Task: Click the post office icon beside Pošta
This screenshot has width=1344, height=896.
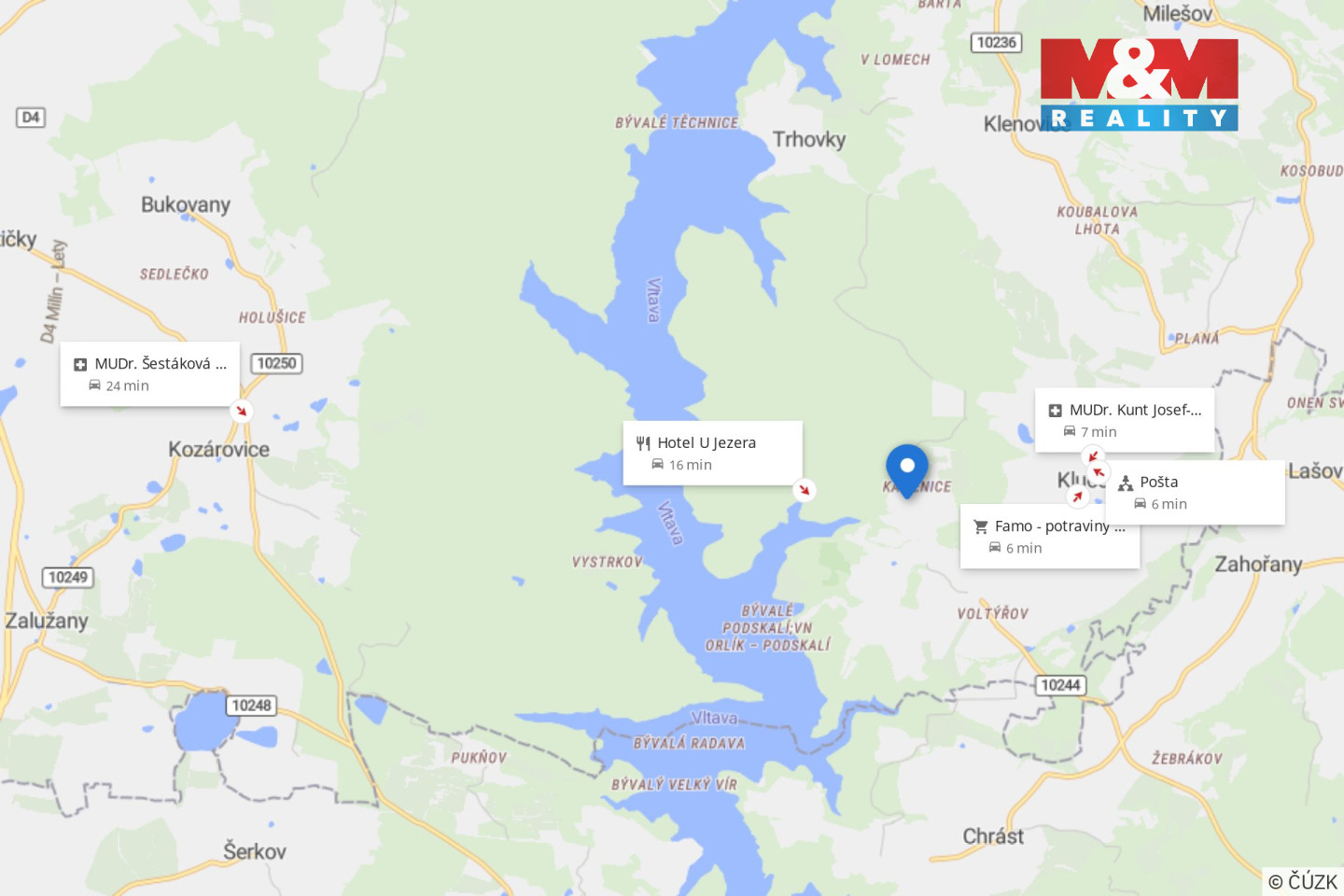Action: (1126, 483)
